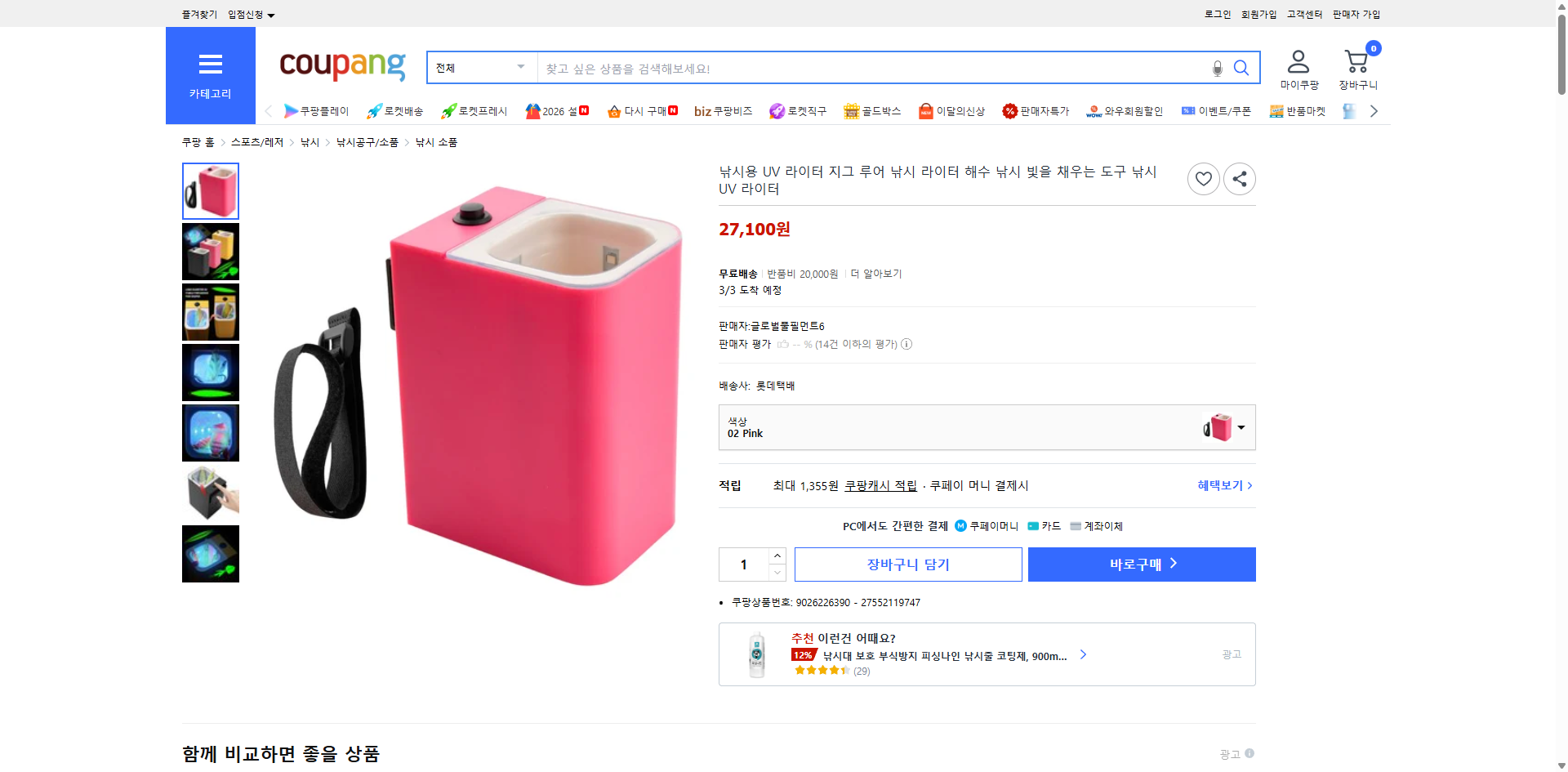Viewport: 1568px width, 772px height.
Task: Select the second product thumbnail
Action: point(210,251)
